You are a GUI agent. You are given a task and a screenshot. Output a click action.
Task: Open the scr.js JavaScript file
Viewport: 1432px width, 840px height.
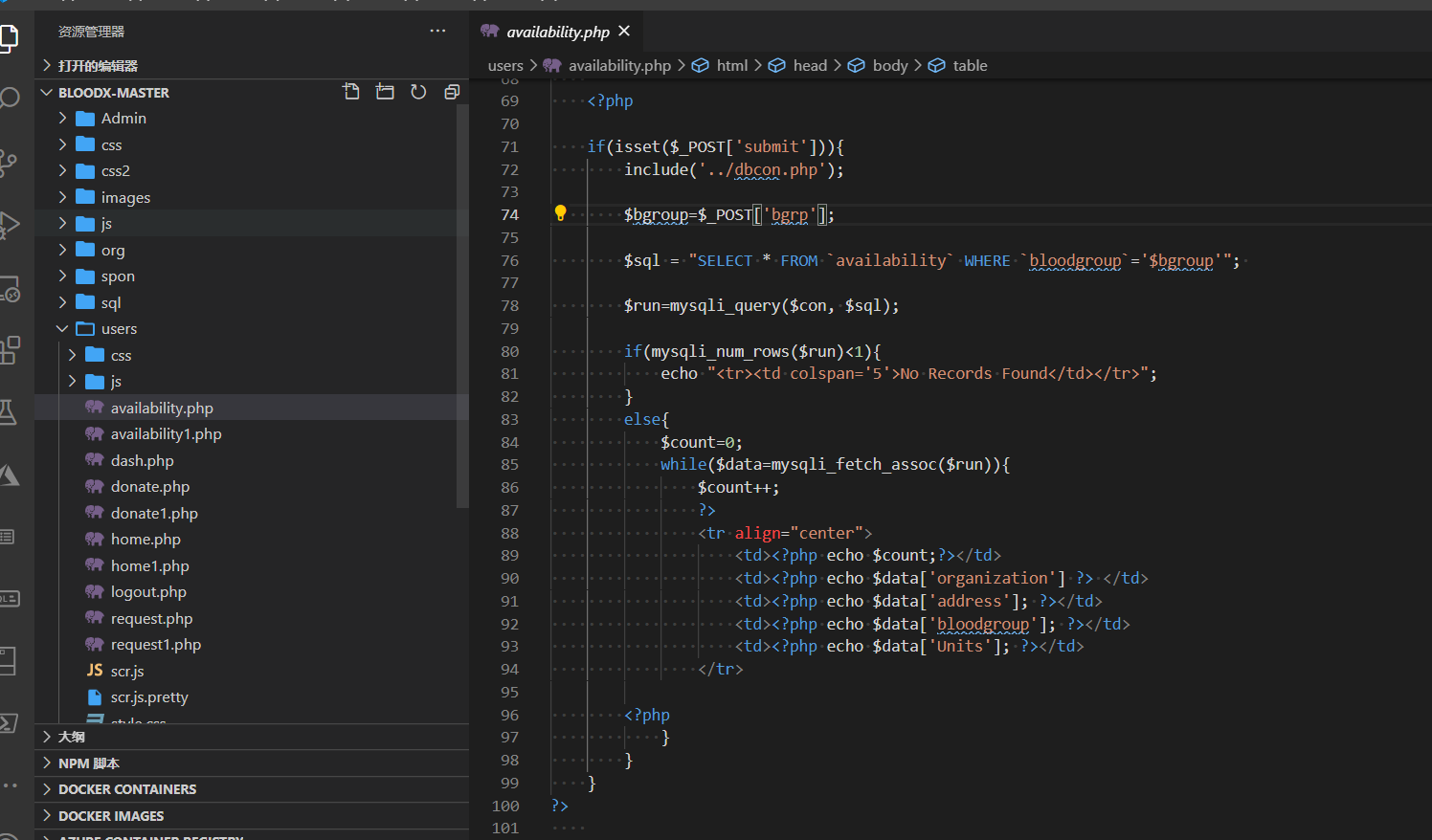tap(127, 672)
